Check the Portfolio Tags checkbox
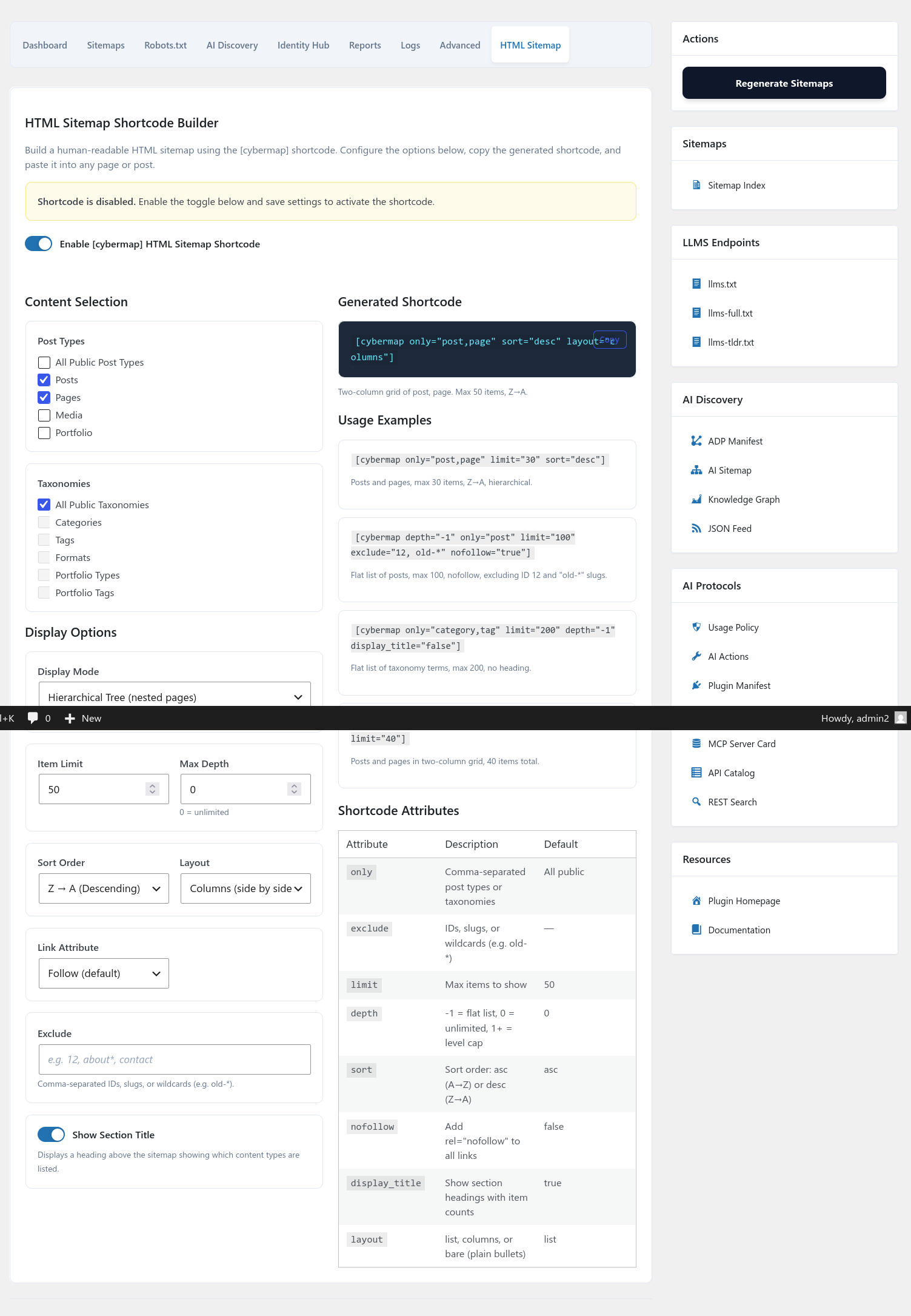Viewport: 911px width, 1316px height. point(44,593)
